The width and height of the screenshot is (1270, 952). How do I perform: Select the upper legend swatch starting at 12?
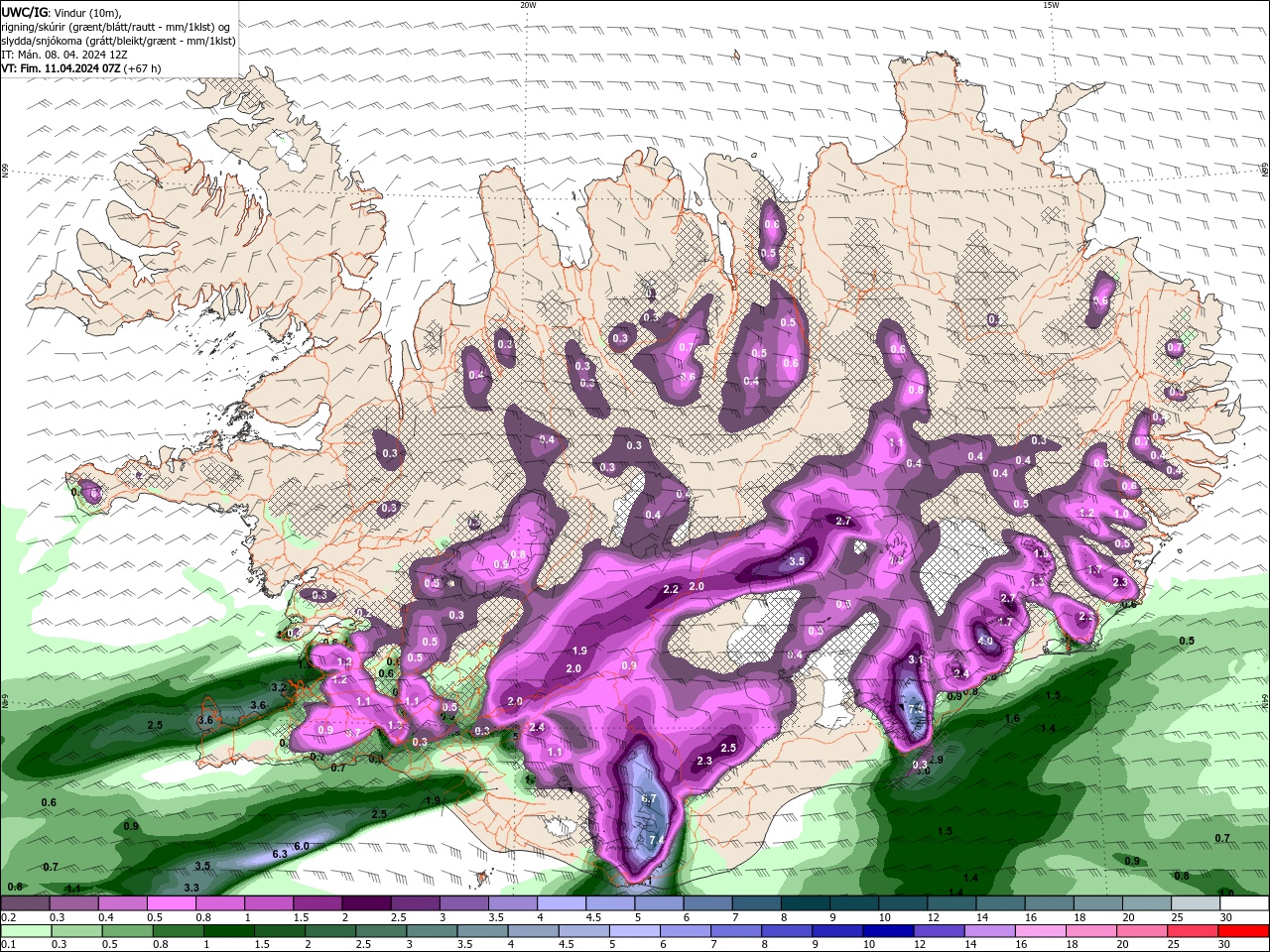click(x=952, y=903)
